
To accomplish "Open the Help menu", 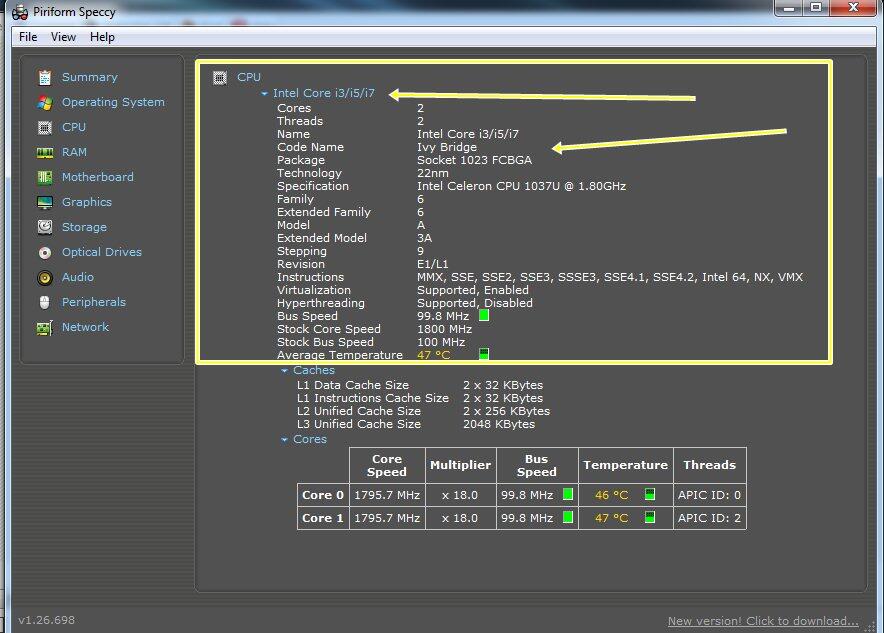I will 102,37.
